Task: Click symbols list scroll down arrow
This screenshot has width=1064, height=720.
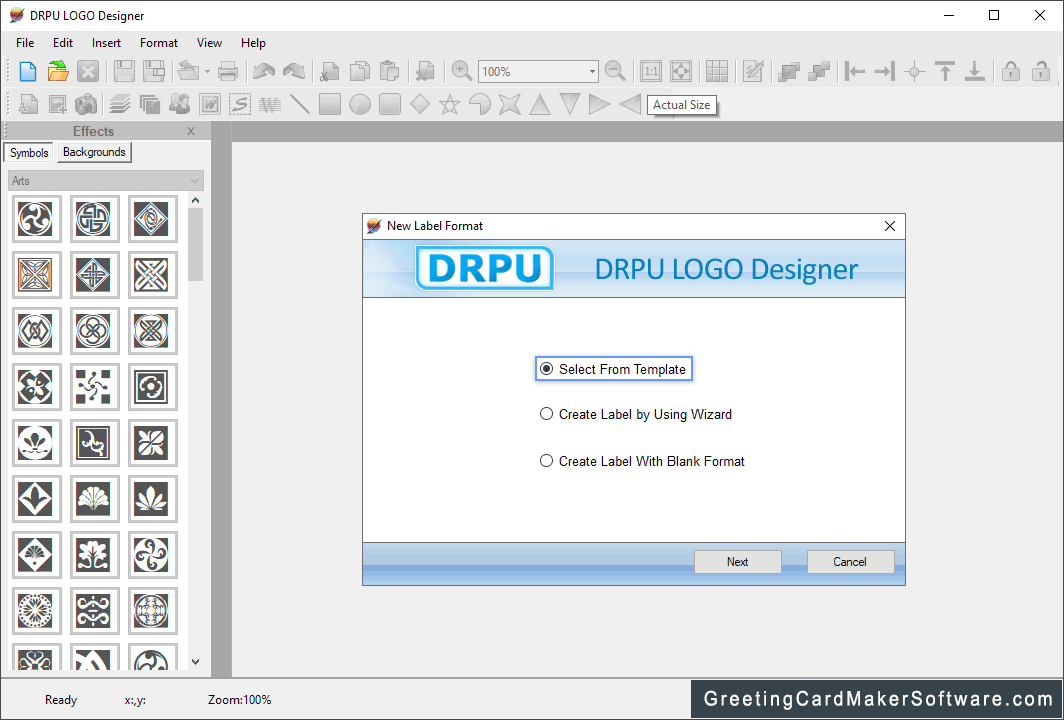Action: coord(195,662)
